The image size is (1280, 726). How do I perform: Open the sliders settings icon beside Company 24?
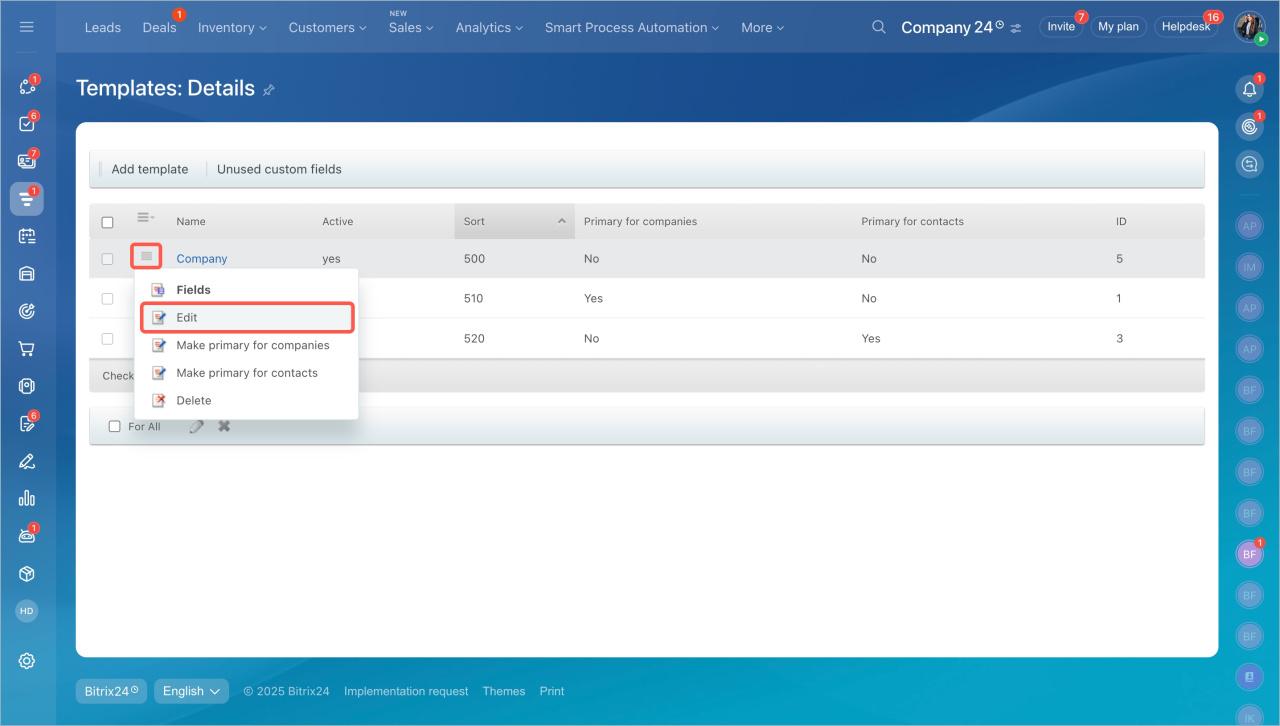(x=1016, y=28)
